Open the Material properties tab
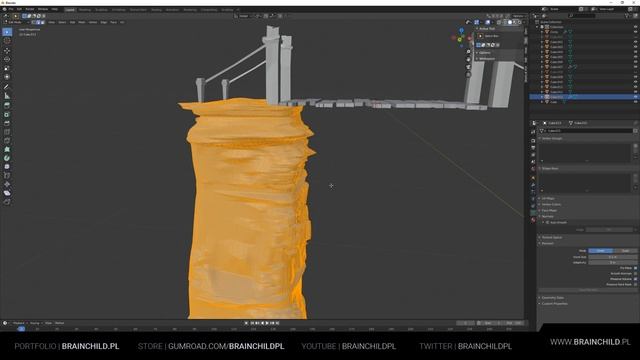640x360 pixels. (533, 220)
